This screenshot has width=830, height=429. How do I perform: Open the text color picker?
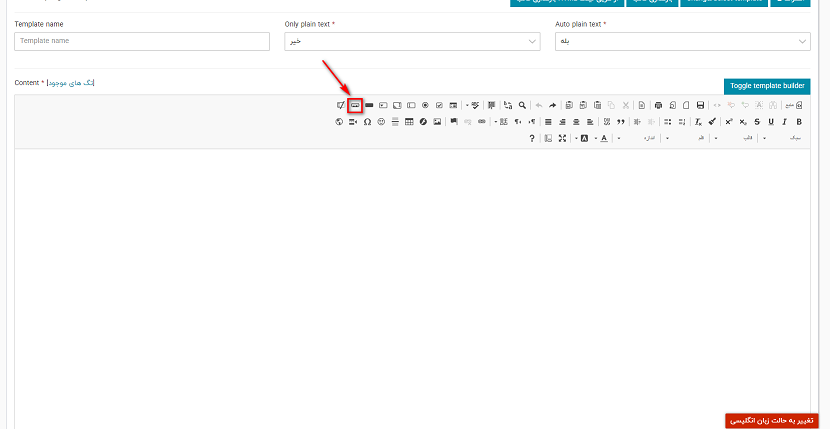601,138
